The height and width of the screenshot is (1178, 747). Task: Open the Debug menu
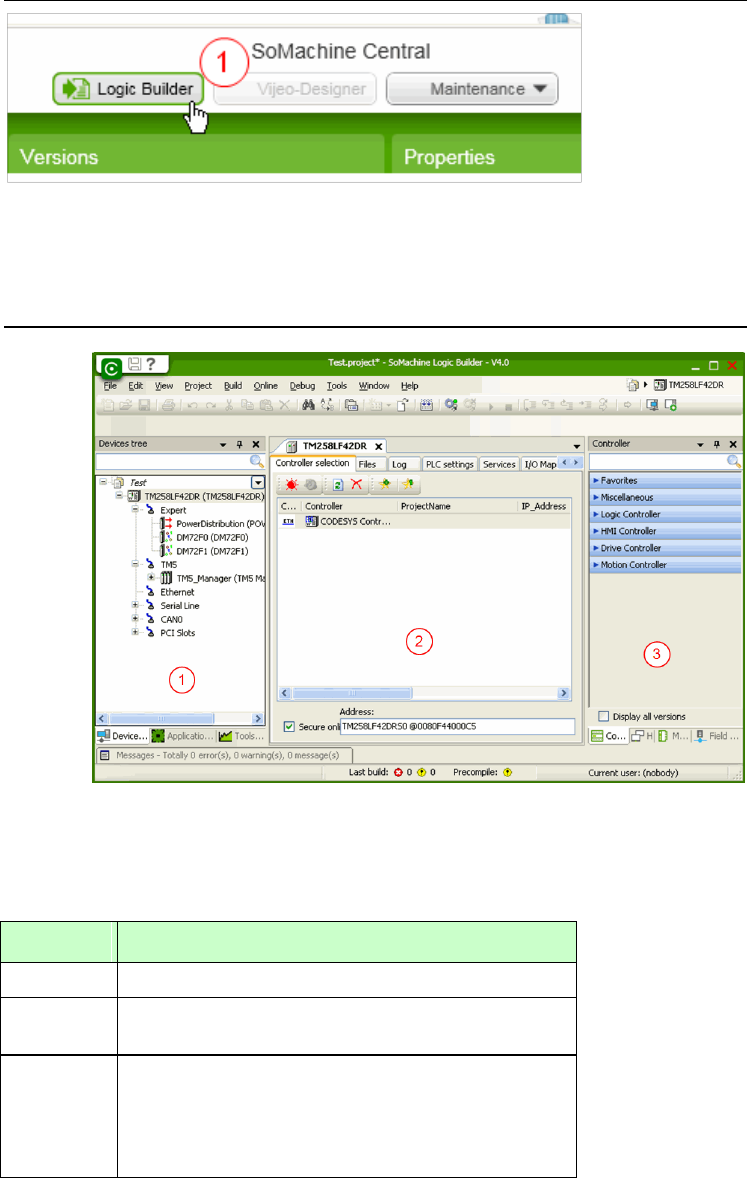tap(302, 385)
